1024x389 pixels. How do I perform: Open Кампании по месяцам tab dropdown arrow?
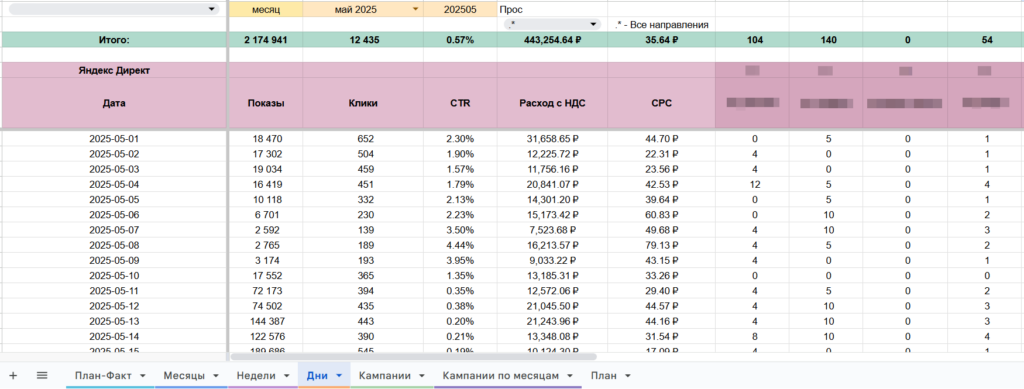click(x=570, y=376)
